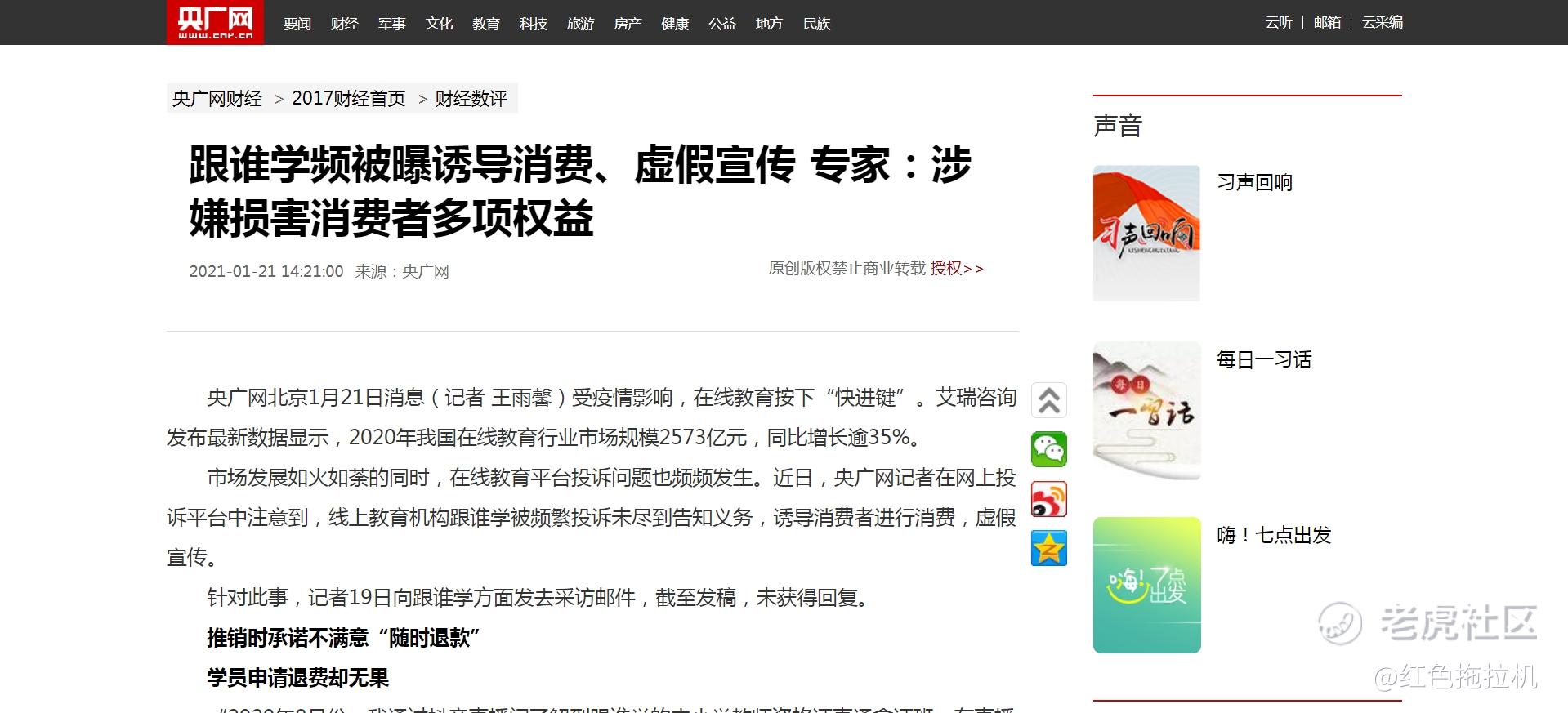Open 地方 in top navigation
The width and height of the screenshot is (1568, 713).
pos(769,24)
